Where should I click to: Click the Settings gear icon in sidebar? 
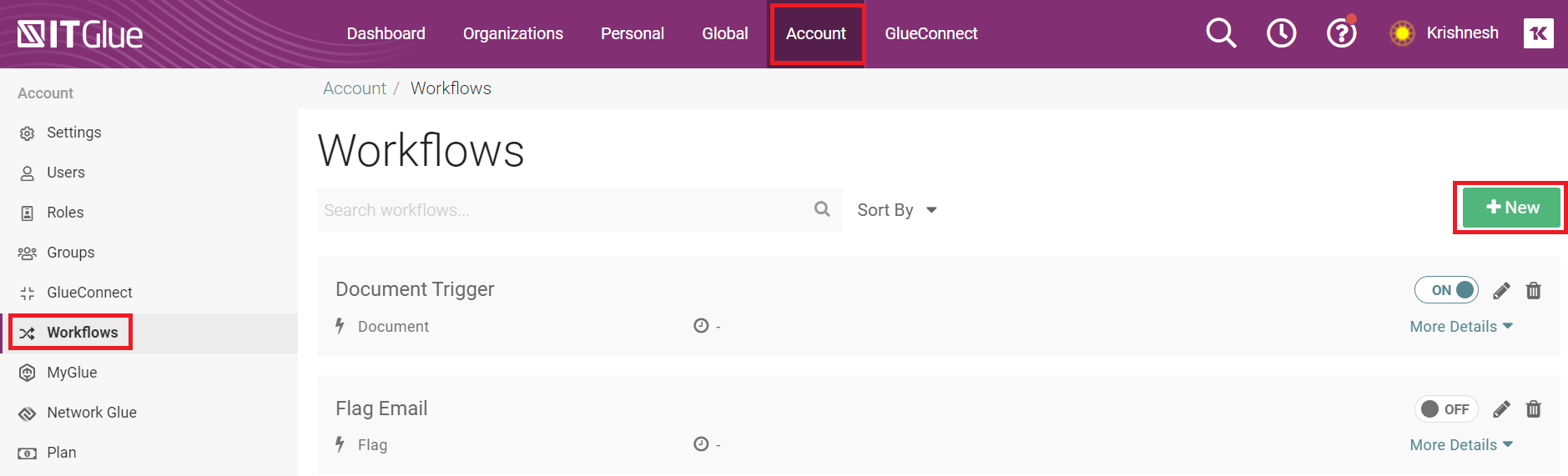tap(28, 133)
